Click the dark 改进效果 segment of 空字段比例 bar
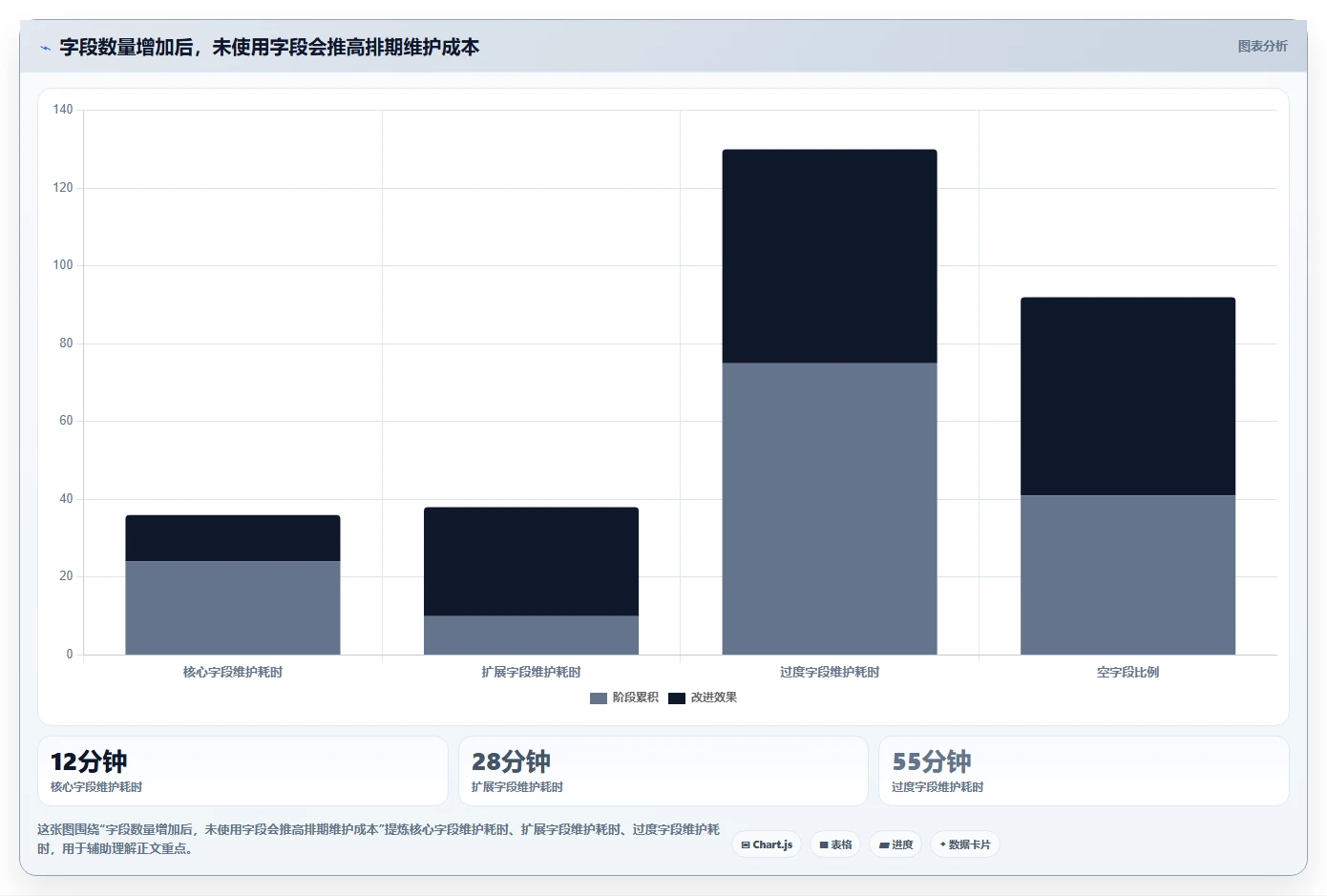 coord(1127,396)
